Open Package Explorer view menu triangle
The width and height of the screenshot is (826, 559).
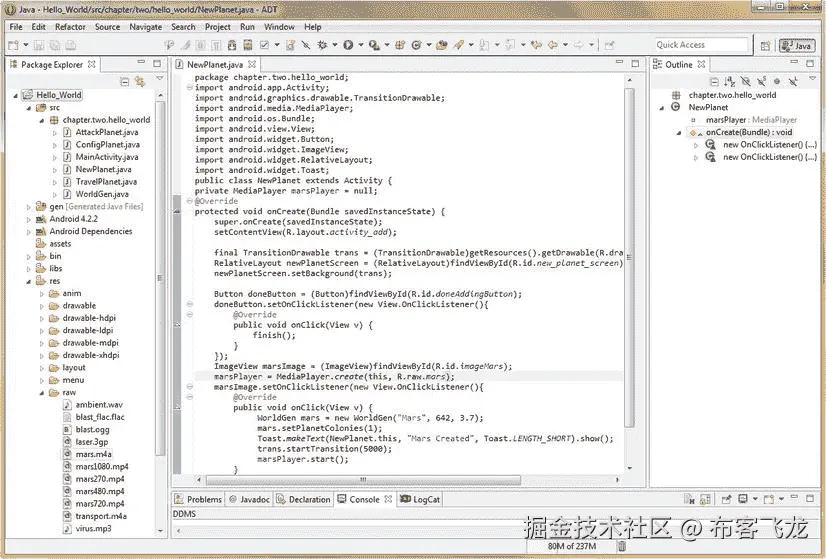[160, 79]
